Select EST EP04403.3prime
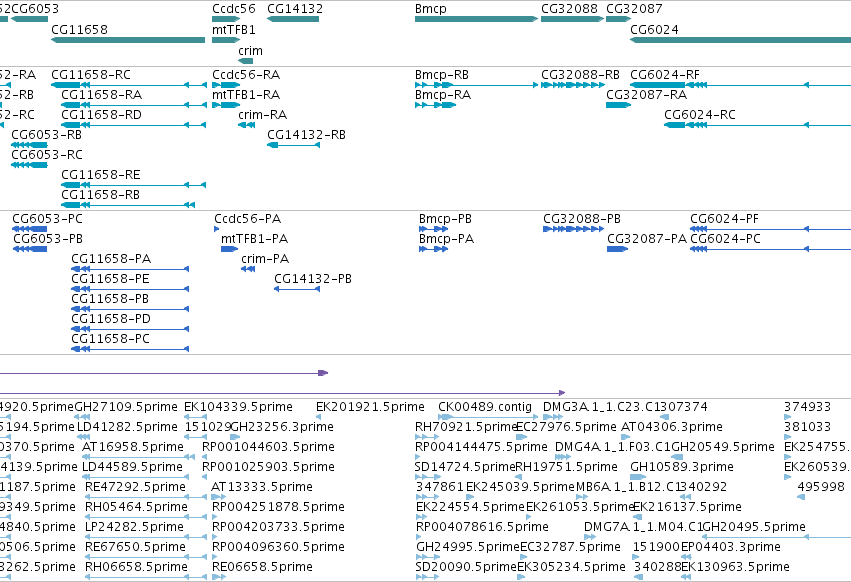Image resolution: width=851 pixels, height=582 pixels. click(x=686, y=556)
